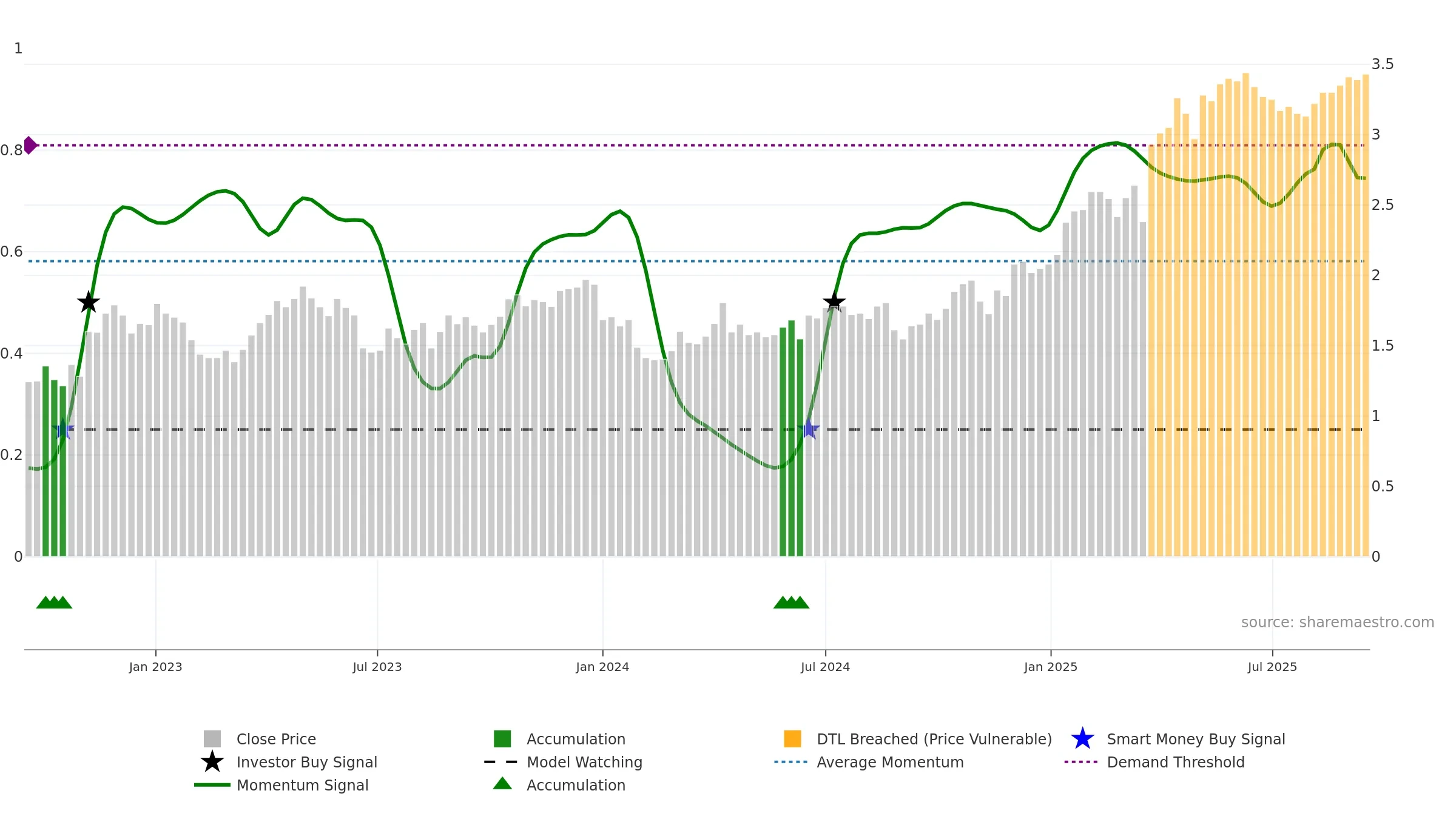Click the Jan 2025 axis label
This screenshot has width=1456, height=819.
[1051, 667]
